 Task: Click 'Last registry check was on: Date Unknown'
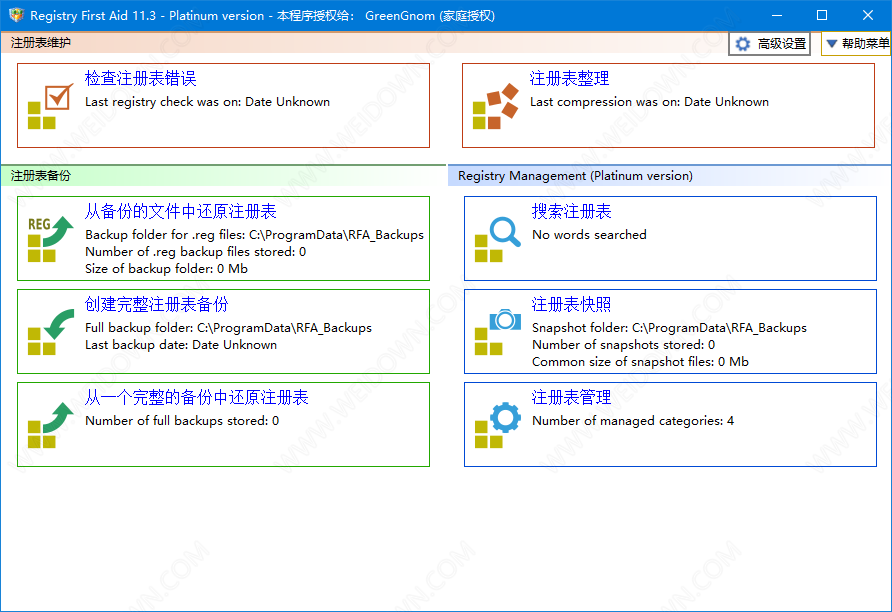(208, 102)
